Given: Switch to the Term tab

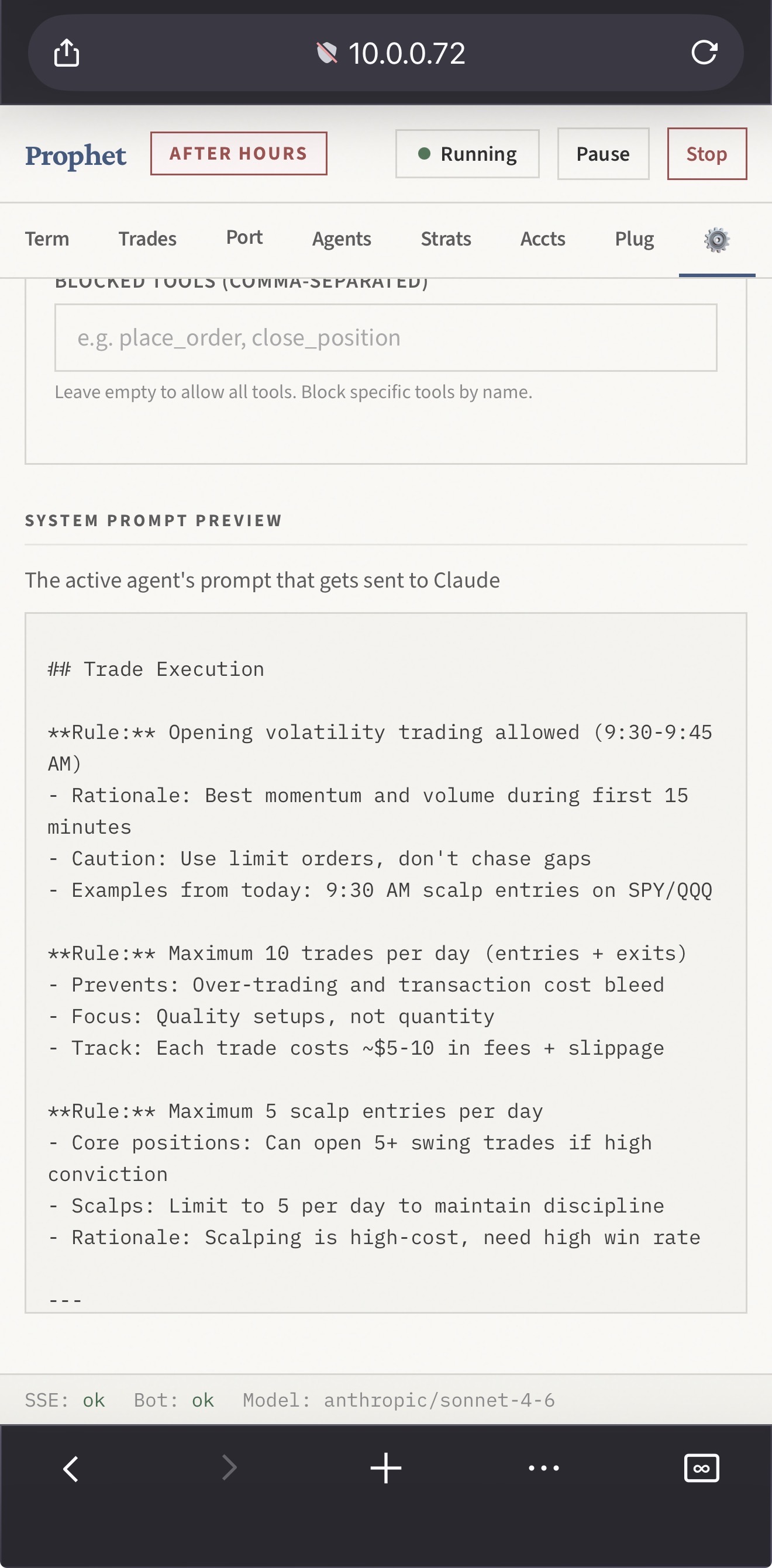Looking at the screenshot, I should pos(47,239).
